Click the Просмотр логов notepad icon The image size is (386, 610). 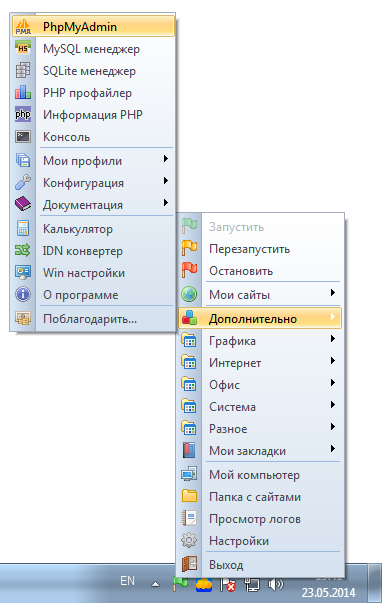click(189, 518)
